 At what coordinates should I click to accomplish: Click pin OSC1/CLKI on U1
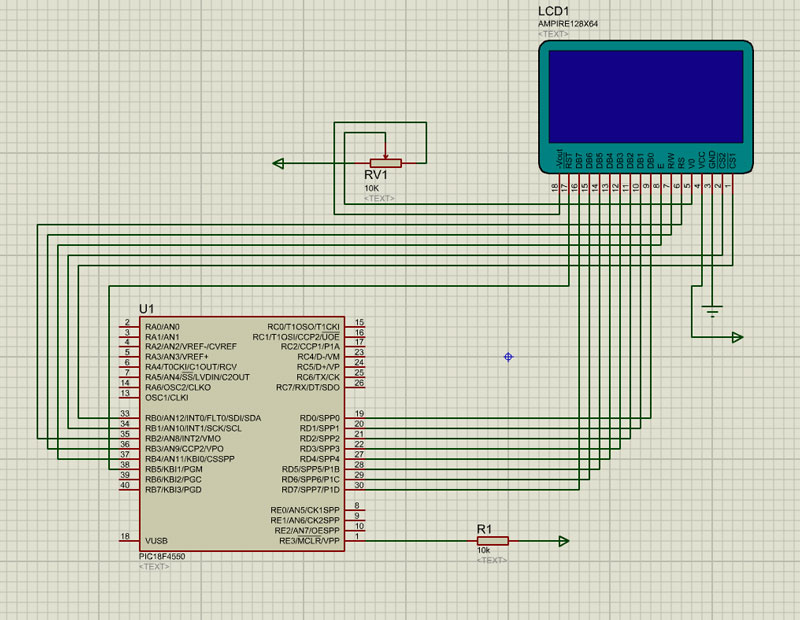[x=166, y=398]
